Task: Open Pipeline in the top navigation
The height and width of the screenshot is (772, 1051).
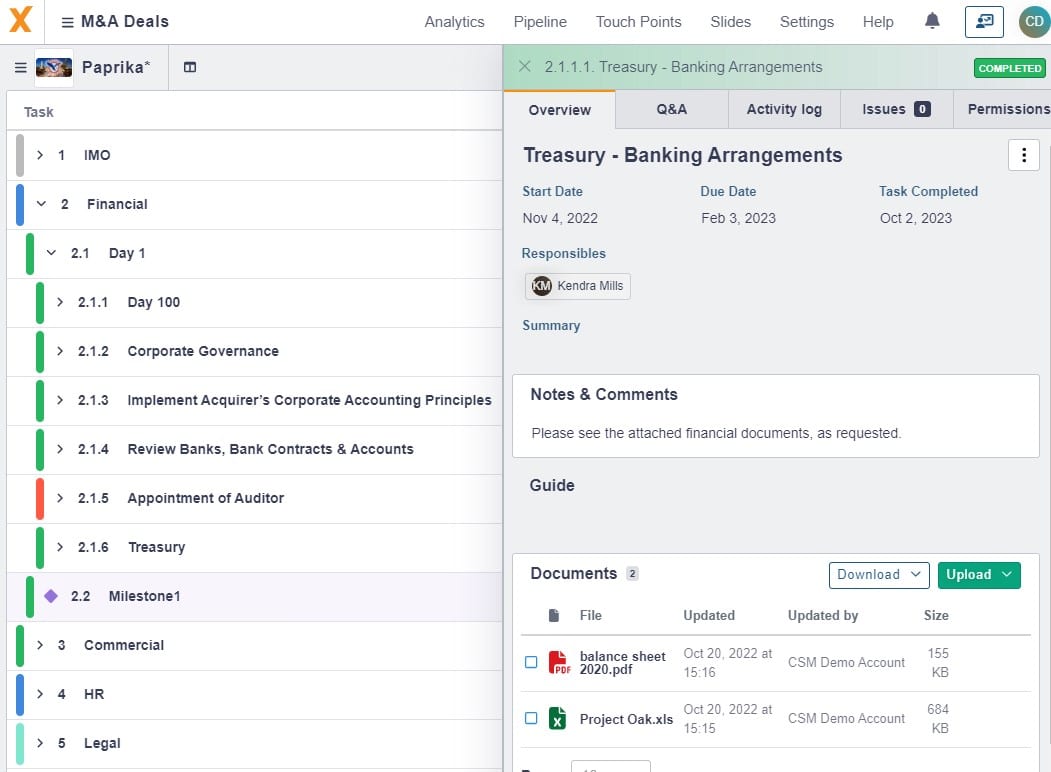Action: pyautogui.click(x=540, y=22)
